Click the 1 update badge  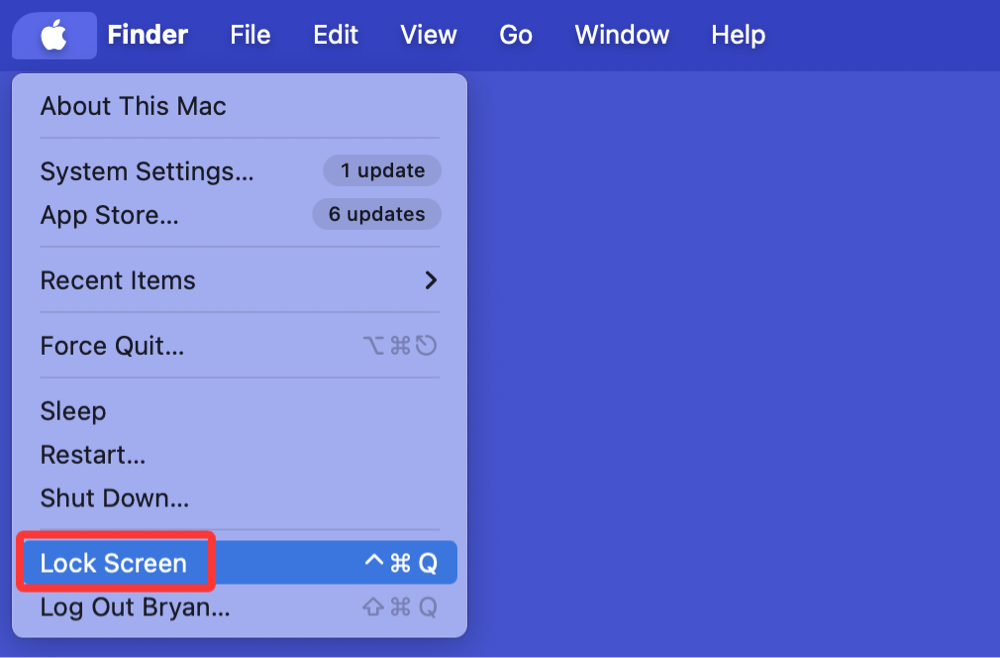tap(382, 170)
